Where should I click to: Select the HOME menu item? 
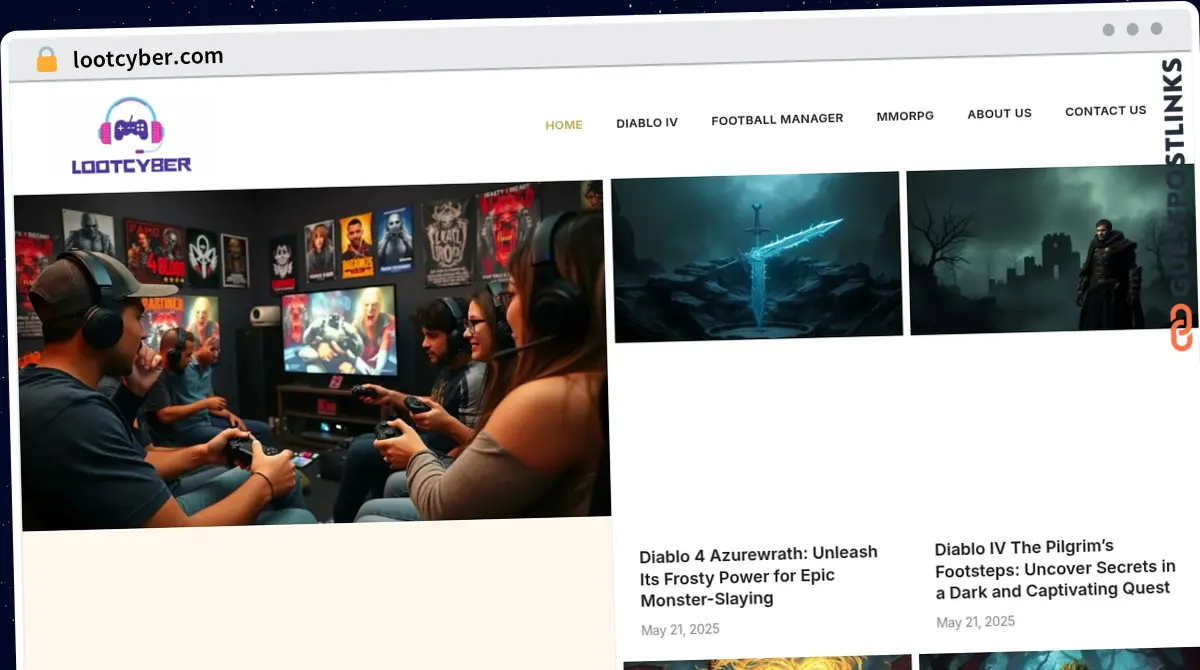(x=564, y=125)
